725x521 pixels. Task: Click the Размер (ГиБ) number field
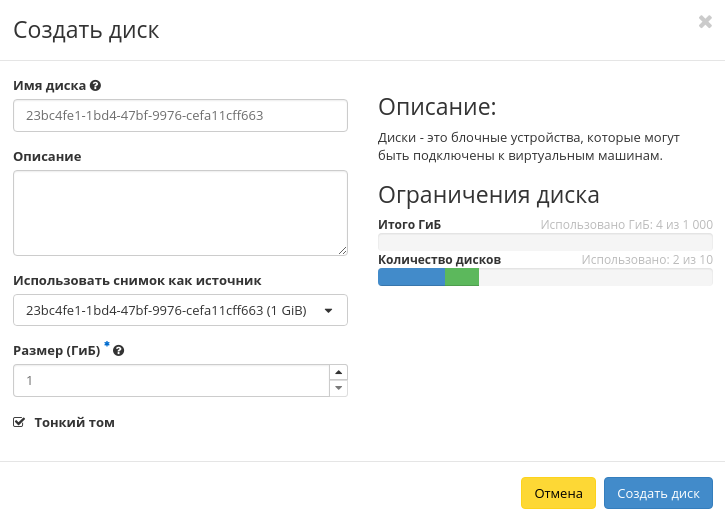pos(170,380)
